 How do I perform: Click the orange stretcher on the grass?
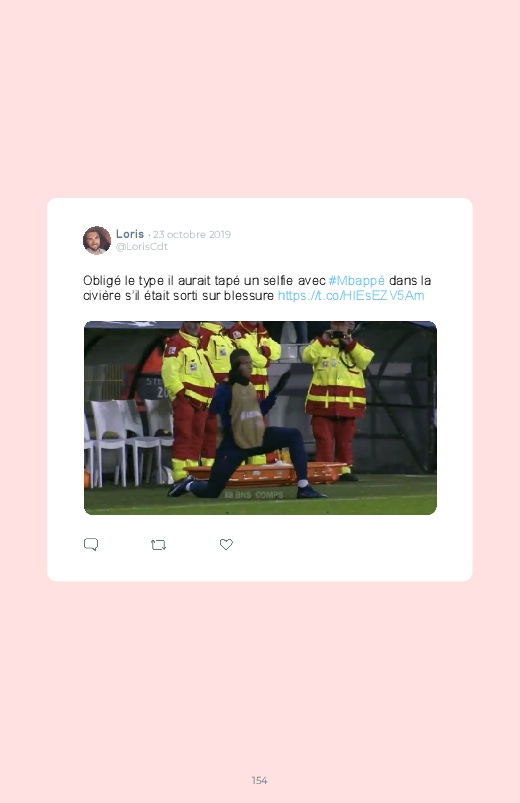tap(266, 473)
